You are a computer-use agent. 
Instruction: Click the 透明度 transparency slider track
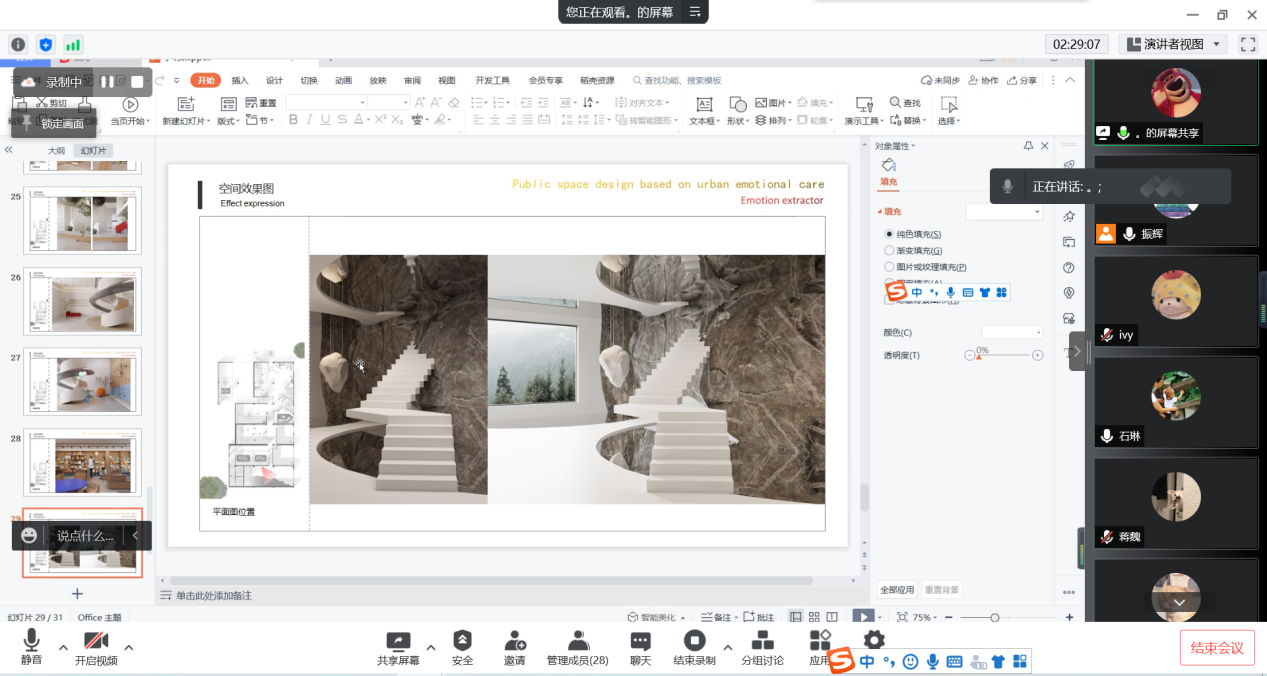point(1003,355)
